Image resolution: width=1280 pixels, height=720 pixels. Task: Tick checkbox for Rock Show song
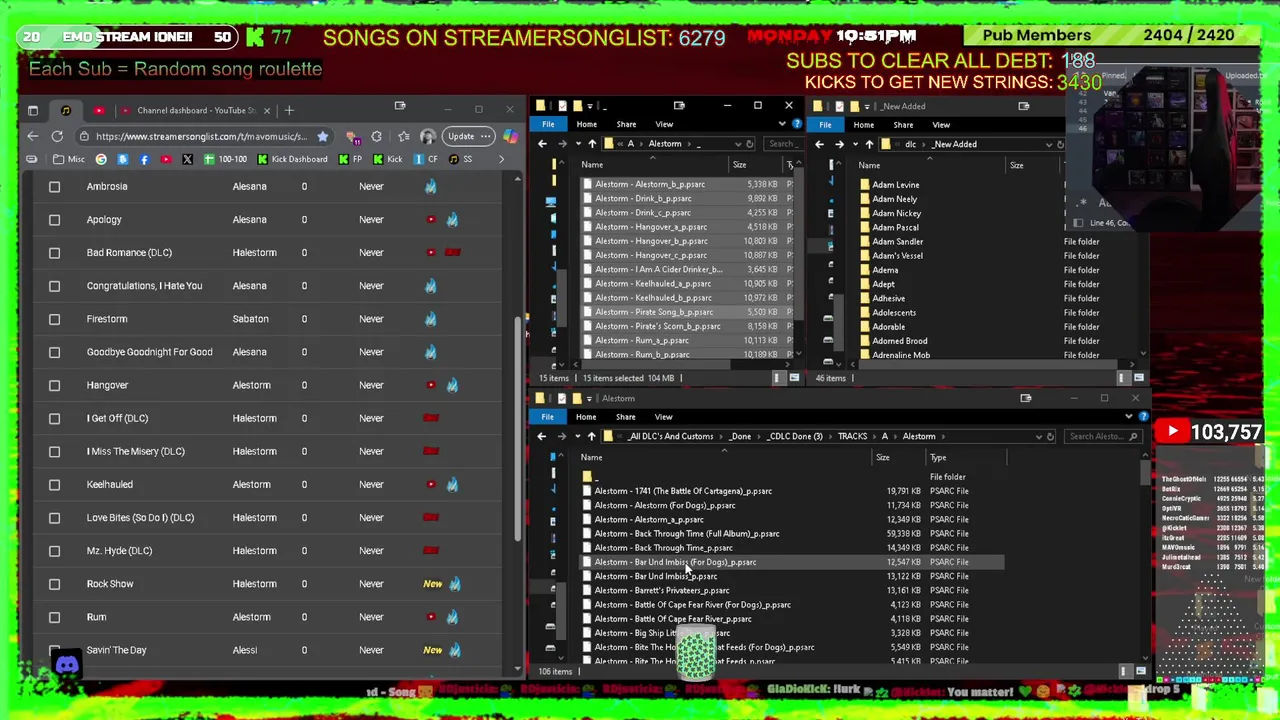(x=55, y=584)
